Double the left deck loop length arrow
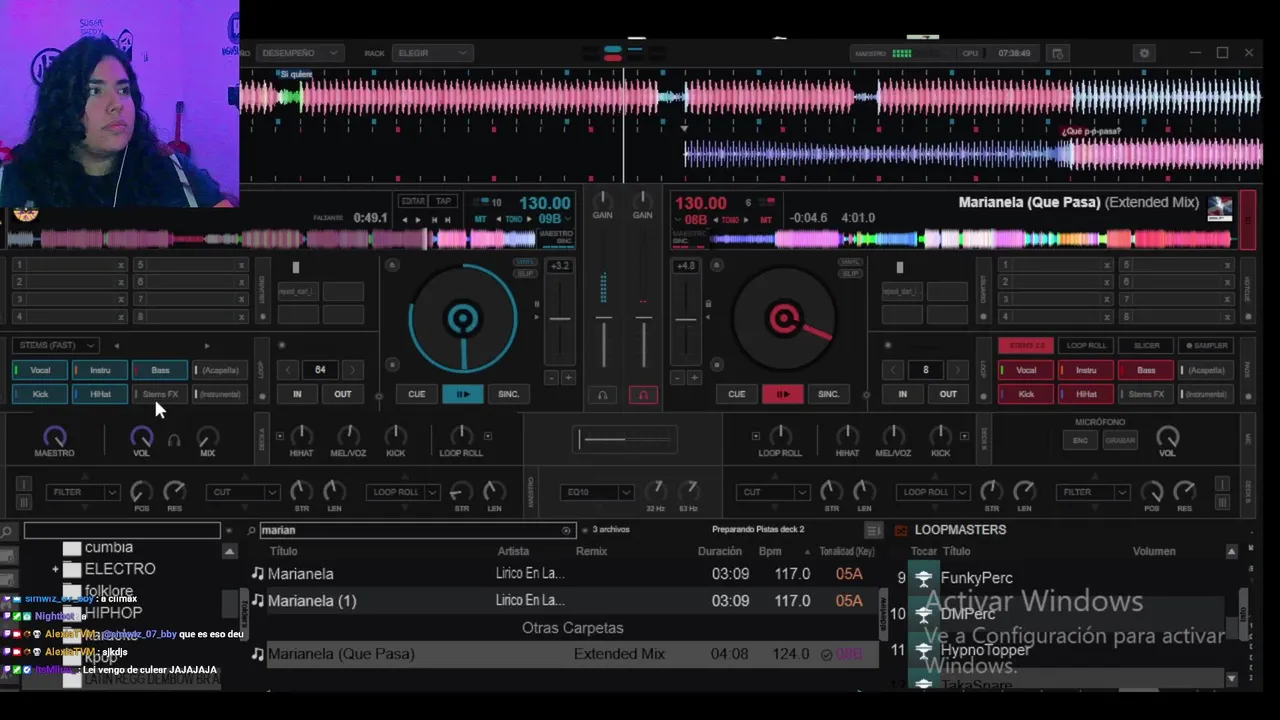Viewport: 1280px width, 720px height. point(352,370)
